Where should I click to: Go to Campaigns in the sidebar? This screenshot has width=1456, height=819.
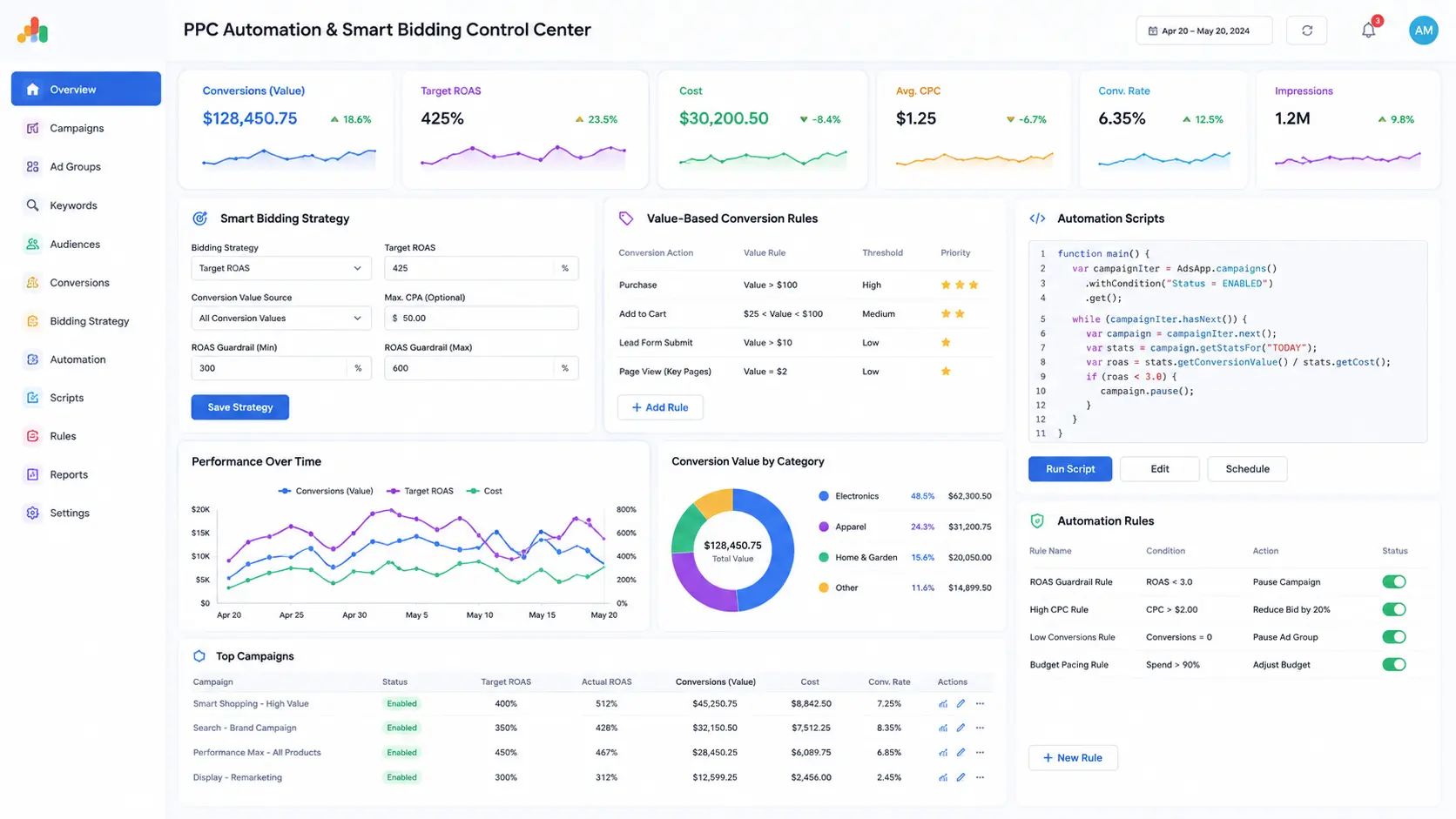coord(85,128)
